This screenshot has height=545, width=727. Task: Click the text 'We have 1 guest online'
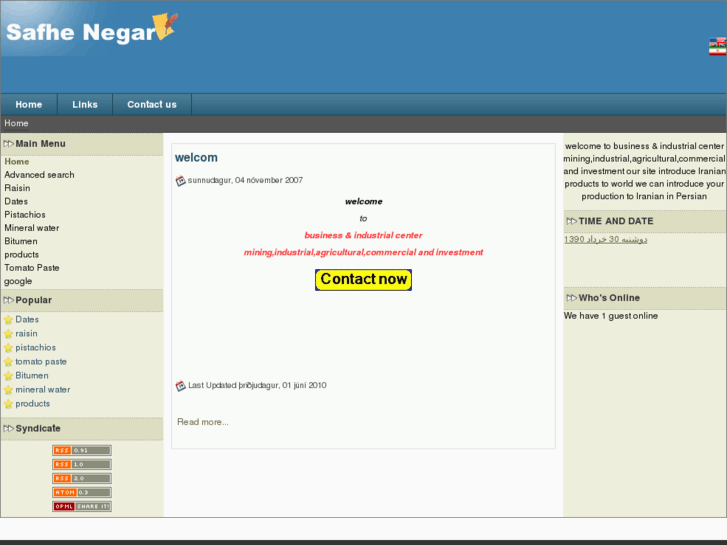tap(611, 316)
